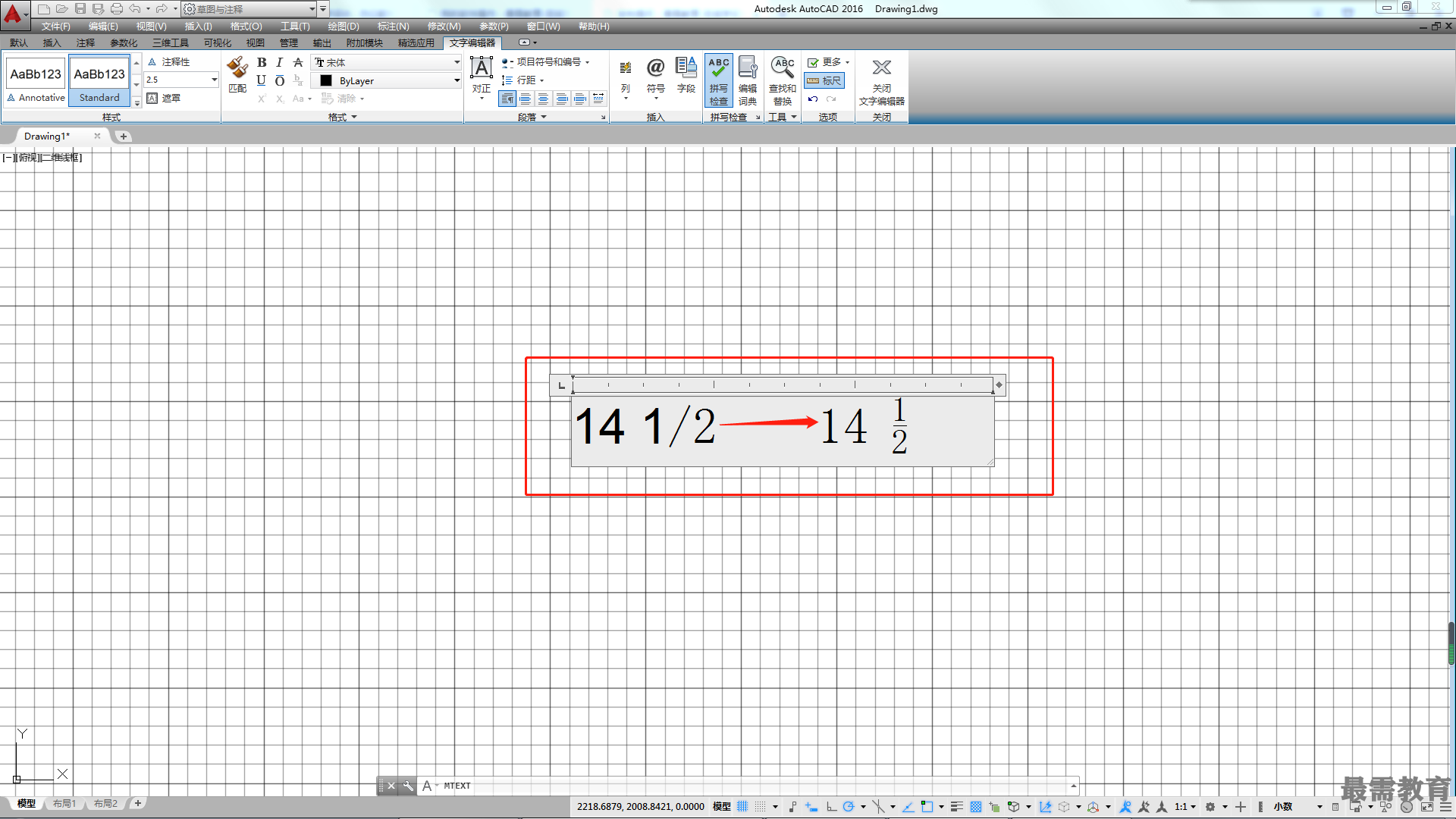The height and width of the screenshot is (819, 1456).
Task: Open the More (更多) options dropdown
Action: pyautogui.click(x=828, y=62)
